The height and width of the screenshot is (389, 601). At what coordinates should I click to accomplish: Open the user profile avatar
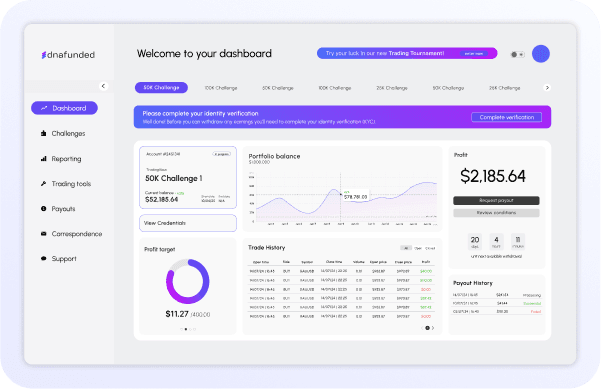click(x=541, y=54)
